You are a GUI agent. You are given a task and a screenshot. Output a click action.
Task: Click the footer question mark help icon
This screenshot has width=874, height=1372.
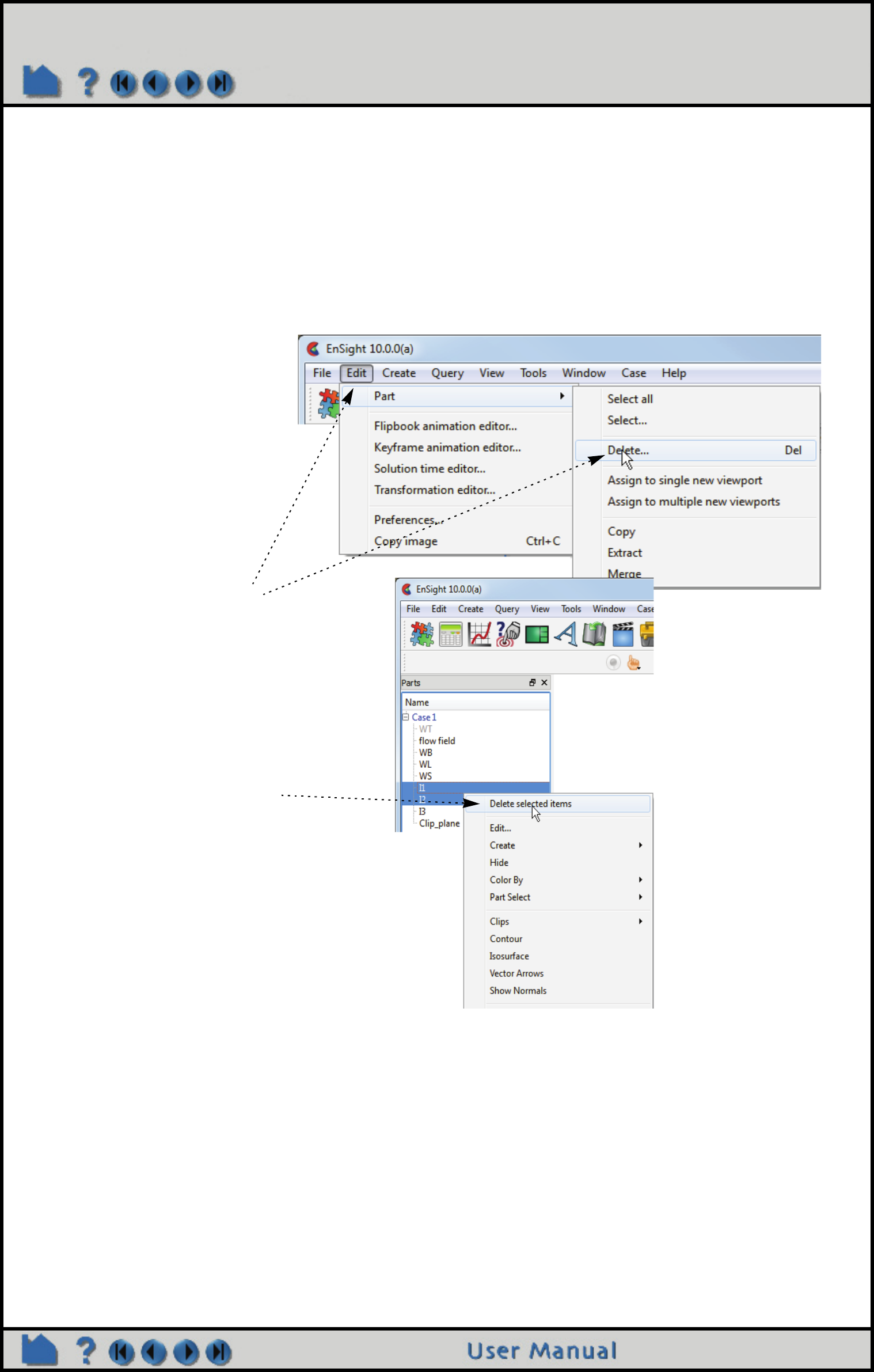click(86, 1351)
